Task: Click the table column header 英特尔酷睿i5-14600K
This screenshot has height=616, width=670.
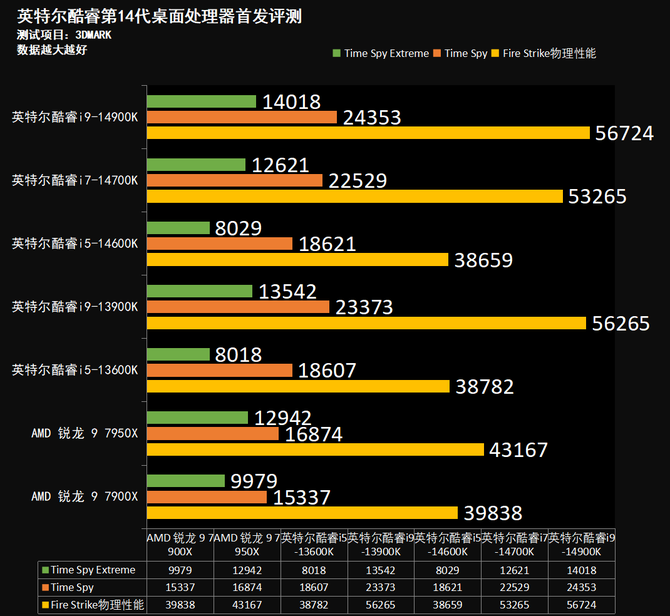Action: click(447, 545)
